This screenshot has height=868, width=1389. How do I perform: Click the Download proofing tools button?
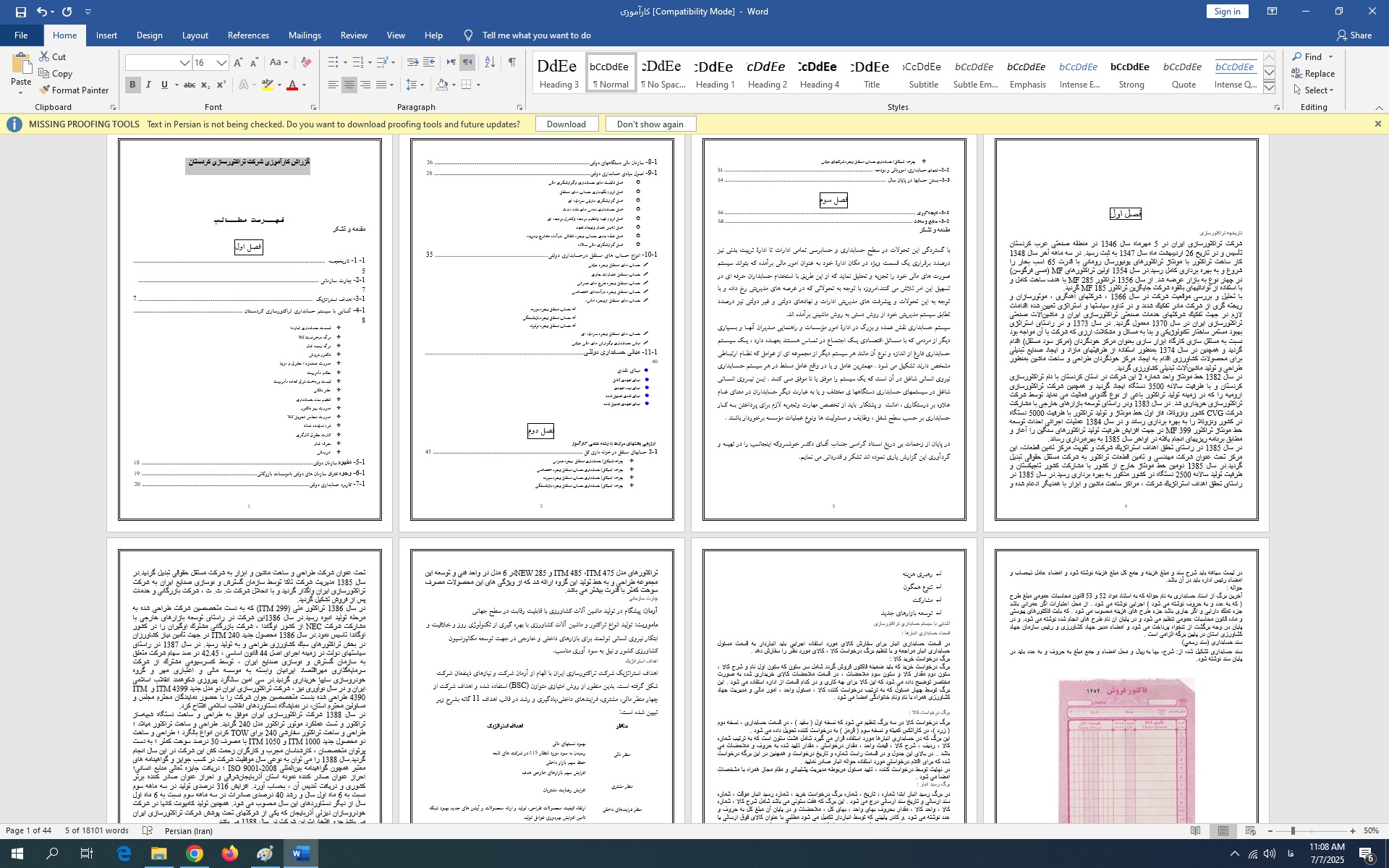coord(566,124)
